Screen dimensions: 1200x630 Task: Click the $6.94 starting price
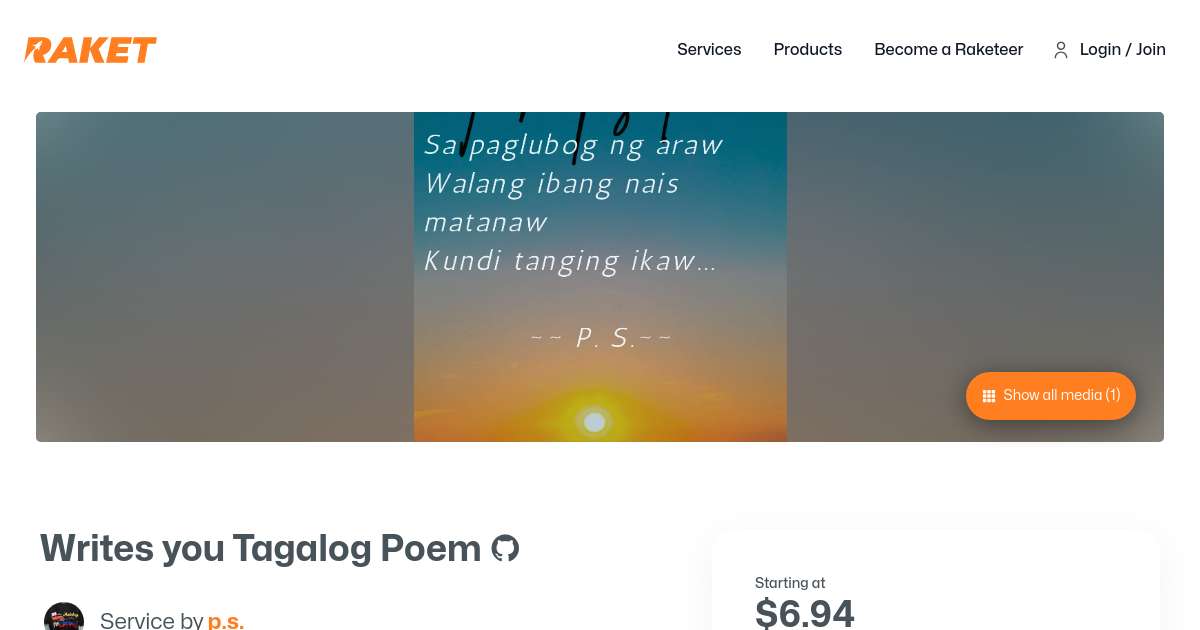tap(804, 610)
